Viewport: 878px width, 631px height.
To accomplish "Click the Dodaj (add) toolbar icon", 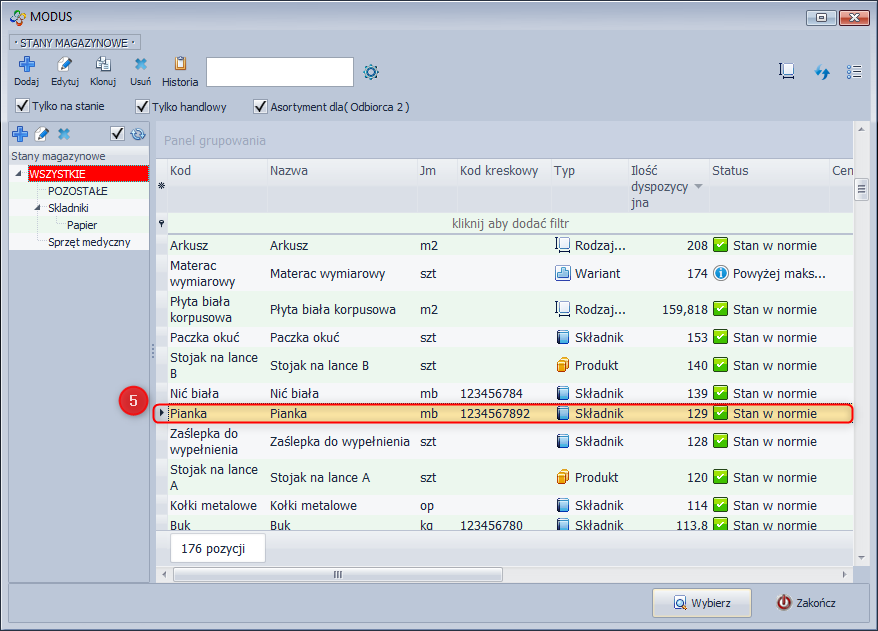I will 26,66.
